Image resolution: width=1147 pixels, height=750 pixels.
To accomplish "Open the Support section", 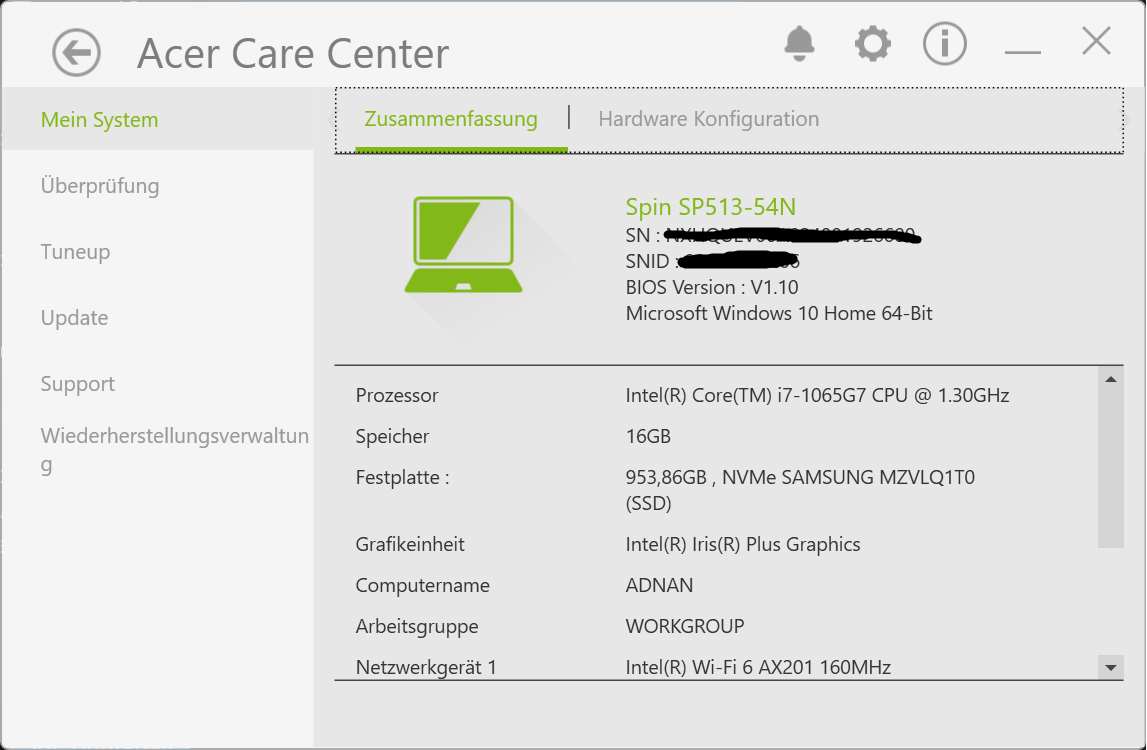I will click(78, 383).
